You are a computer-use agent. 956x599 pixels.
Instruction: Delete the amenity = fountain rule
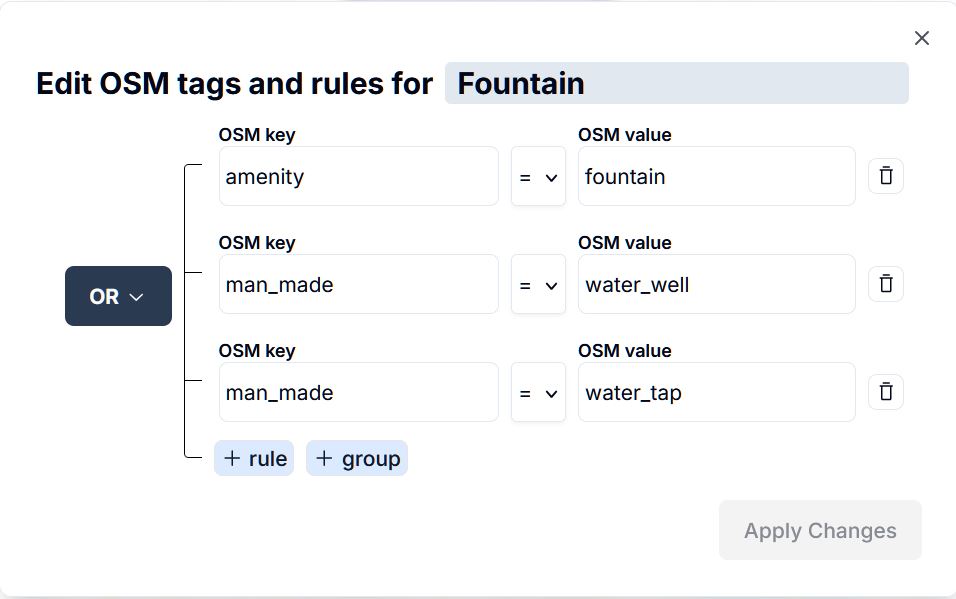(885, 176)
